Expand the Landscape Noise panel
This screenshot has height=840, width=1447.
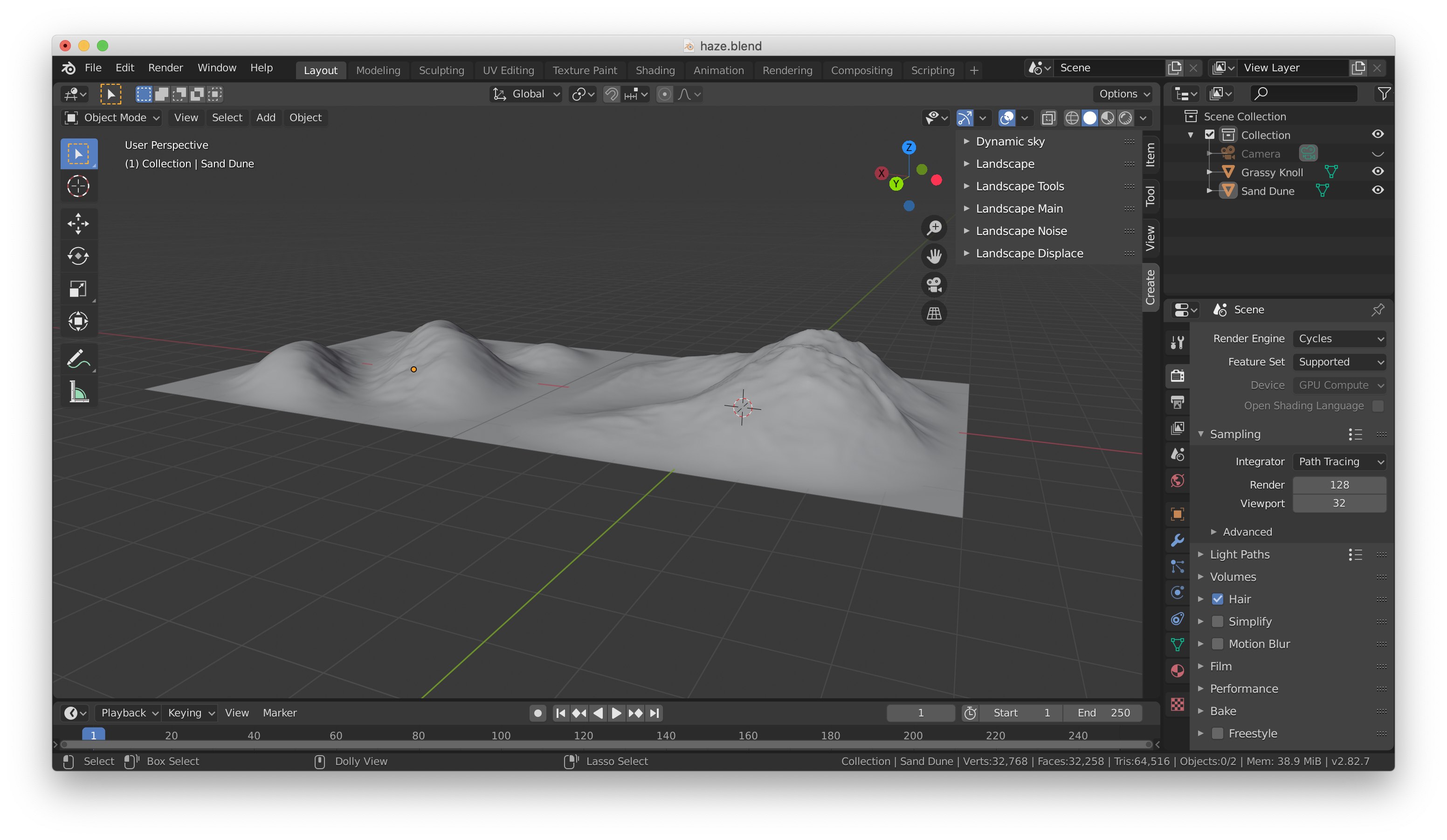[1021, 231]
